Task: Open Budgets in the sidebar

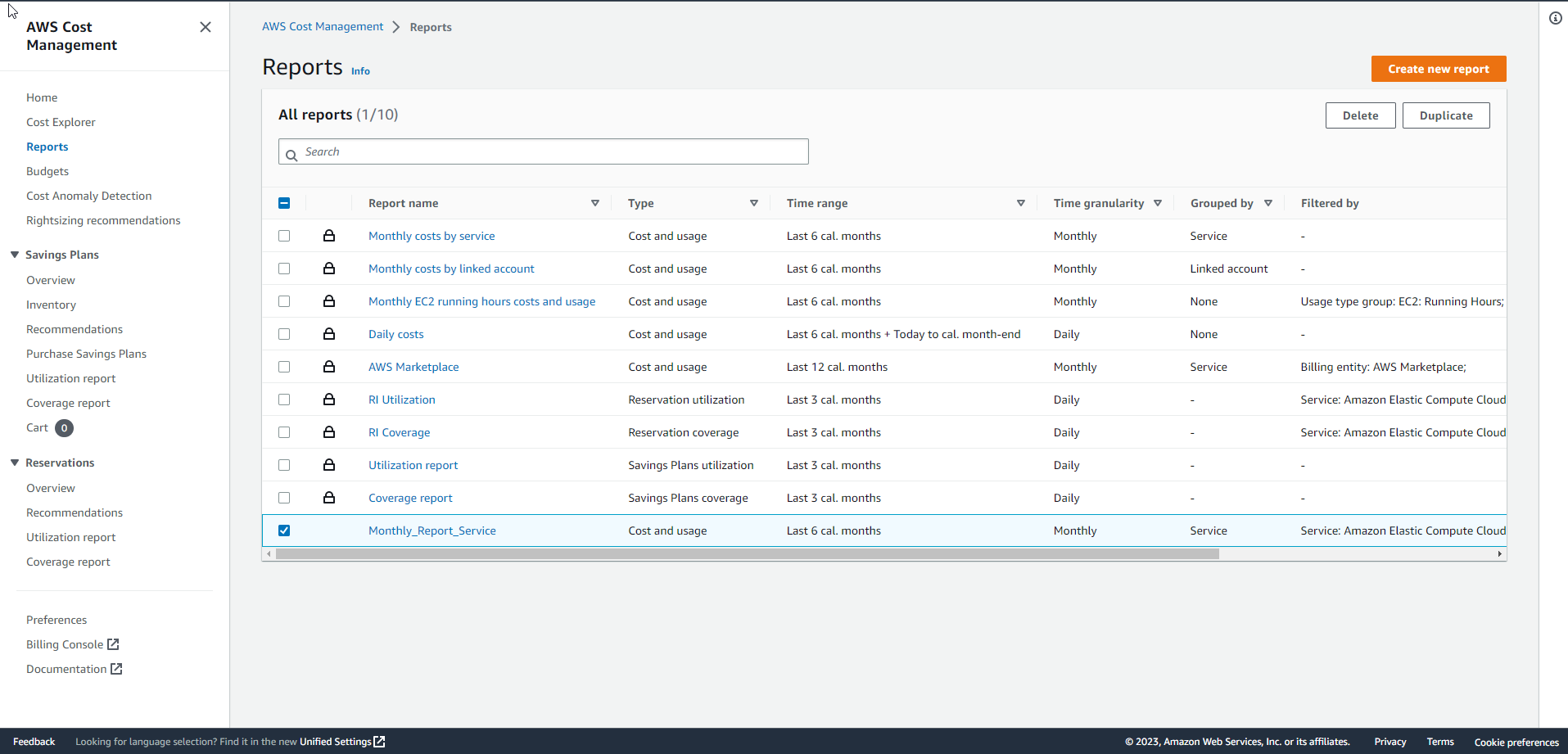Action: click(x=47, y=171)
